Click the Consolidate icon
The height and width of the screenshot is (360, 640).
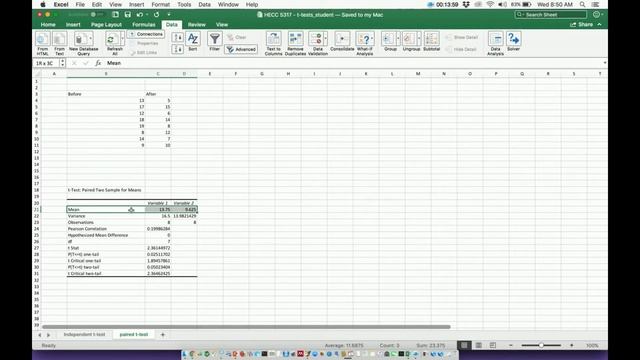342,42
